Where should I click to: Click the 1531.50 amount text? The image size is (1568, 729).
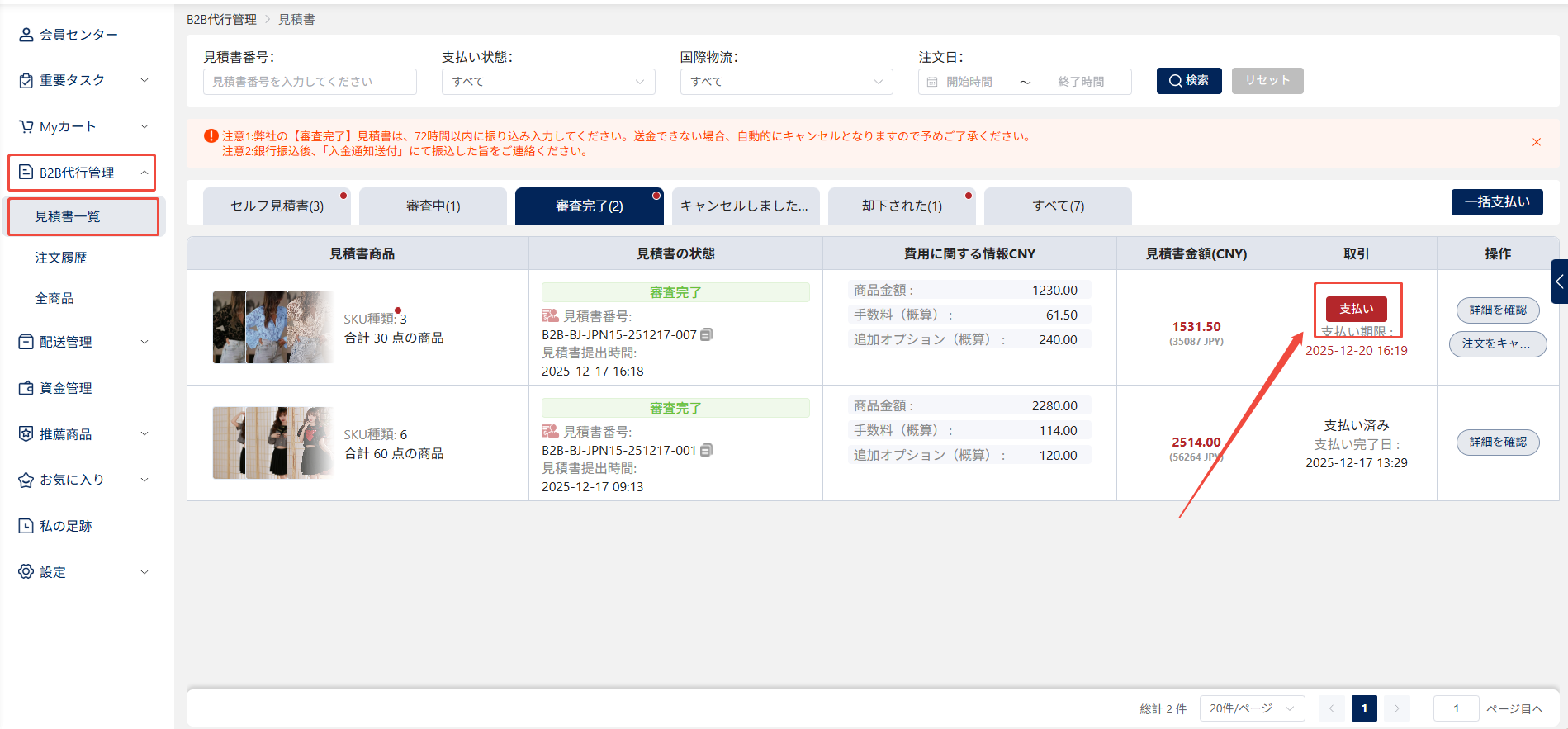click(x=1196, y=327)
